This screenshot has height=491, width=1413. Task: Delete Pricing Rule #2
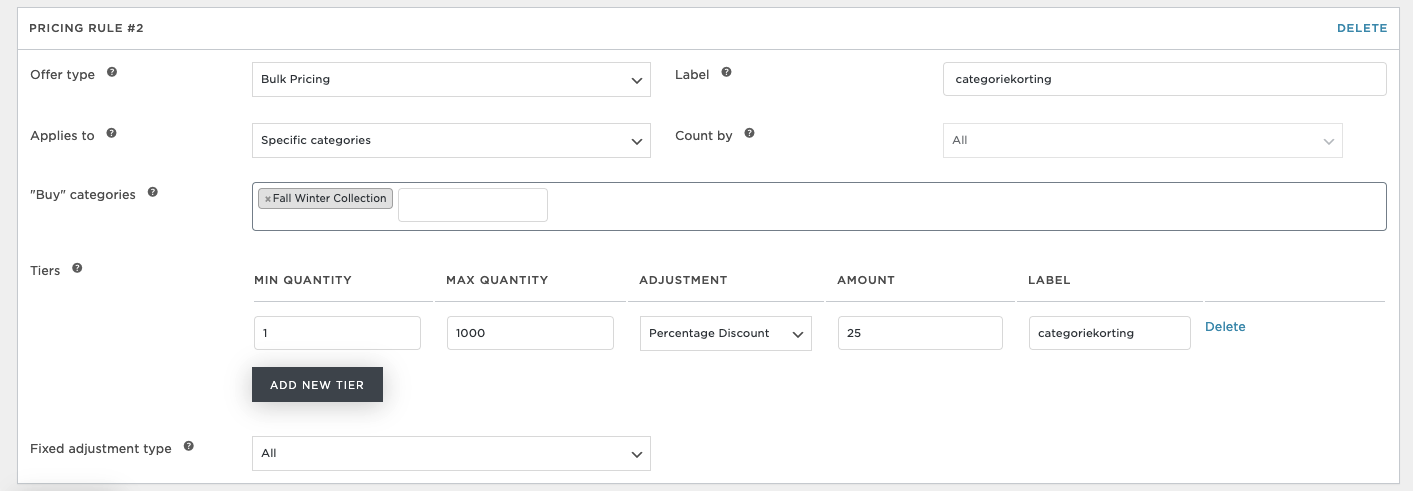[1362, 28]
